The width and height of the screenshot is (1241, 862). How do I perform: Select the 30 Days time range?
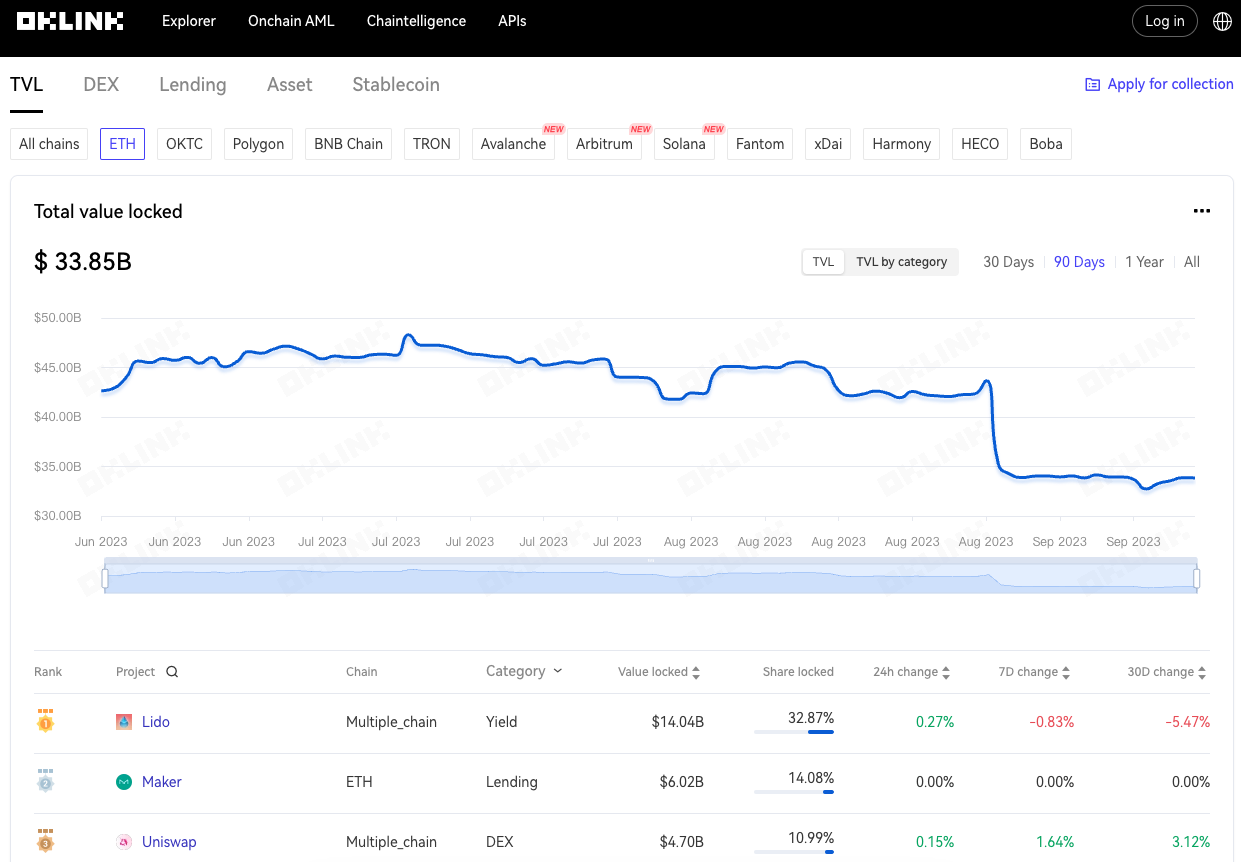(x=1008, y=262)
